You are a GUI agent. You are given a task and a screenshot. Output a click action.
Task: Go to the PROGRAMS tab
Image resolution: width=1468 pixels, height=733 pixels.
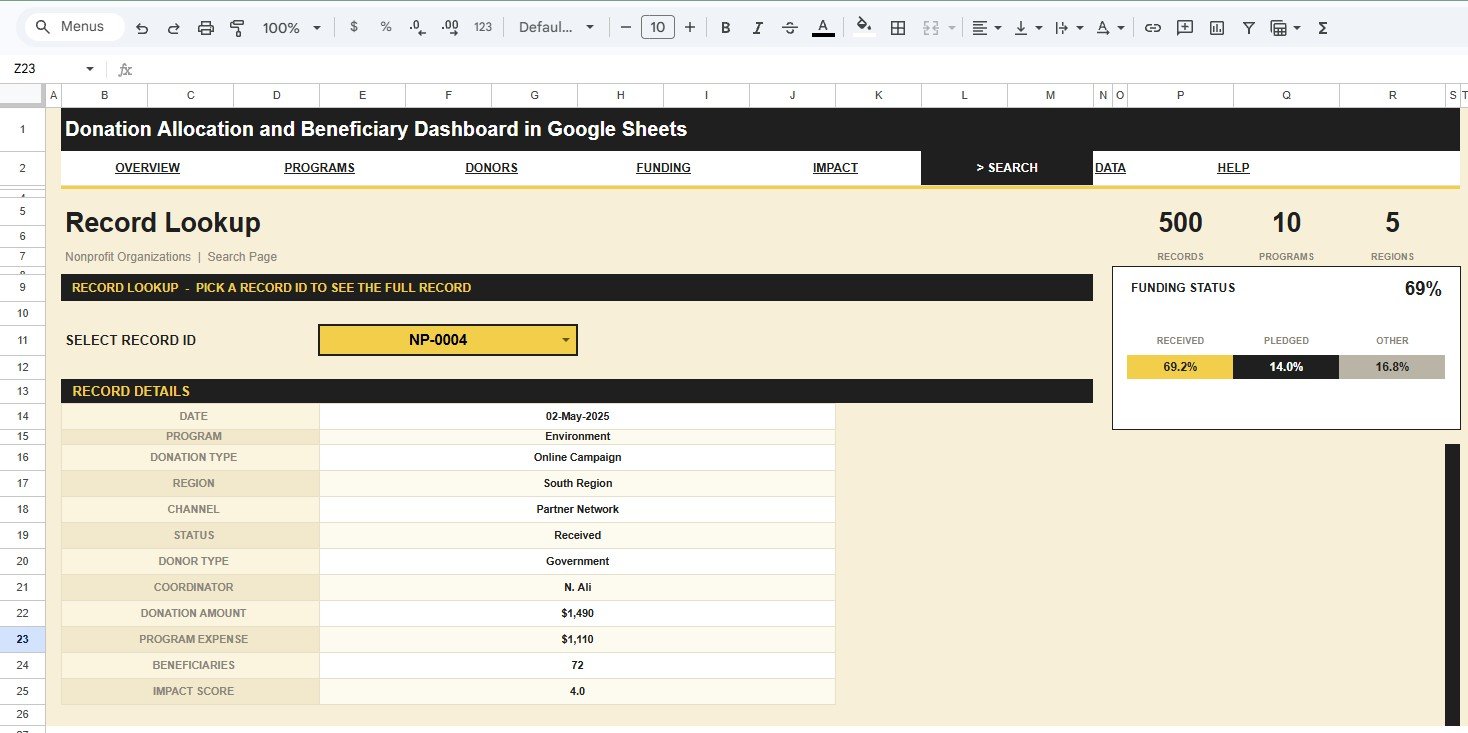[319, 168]
